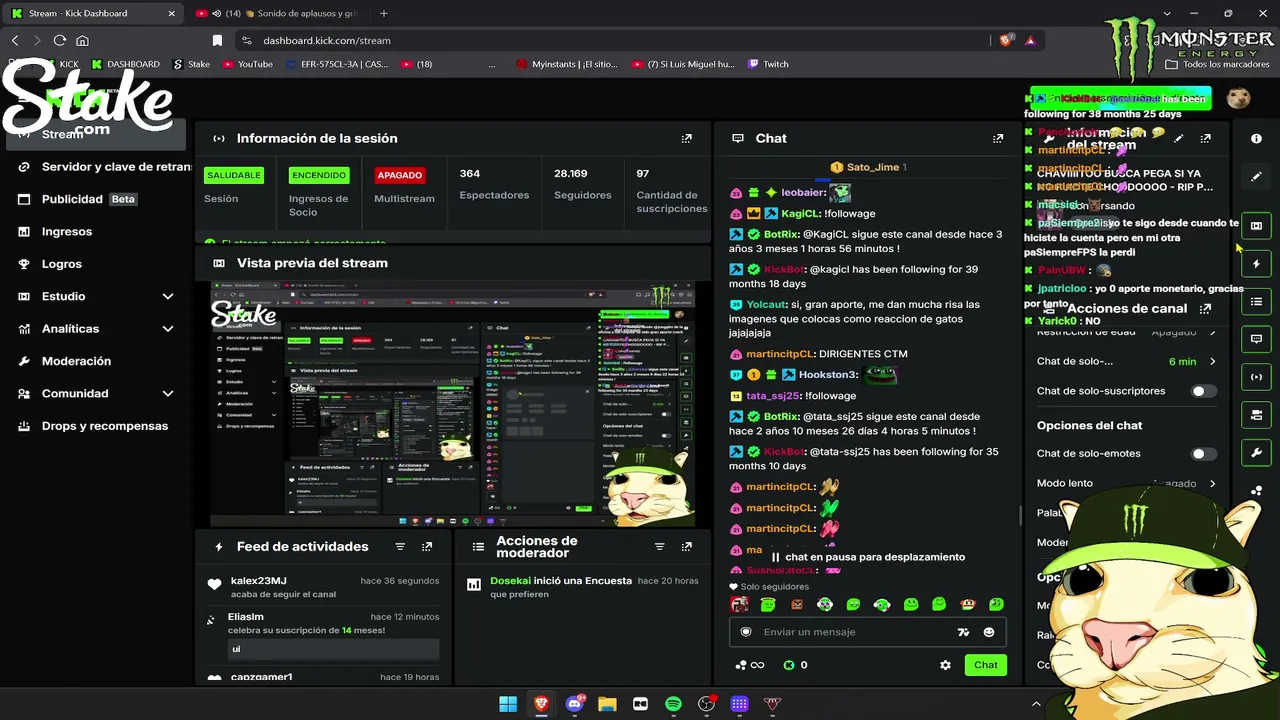Open the Myinstants bookmark
Viewport: 1280px width, 720px height.
tap(568, 64)
